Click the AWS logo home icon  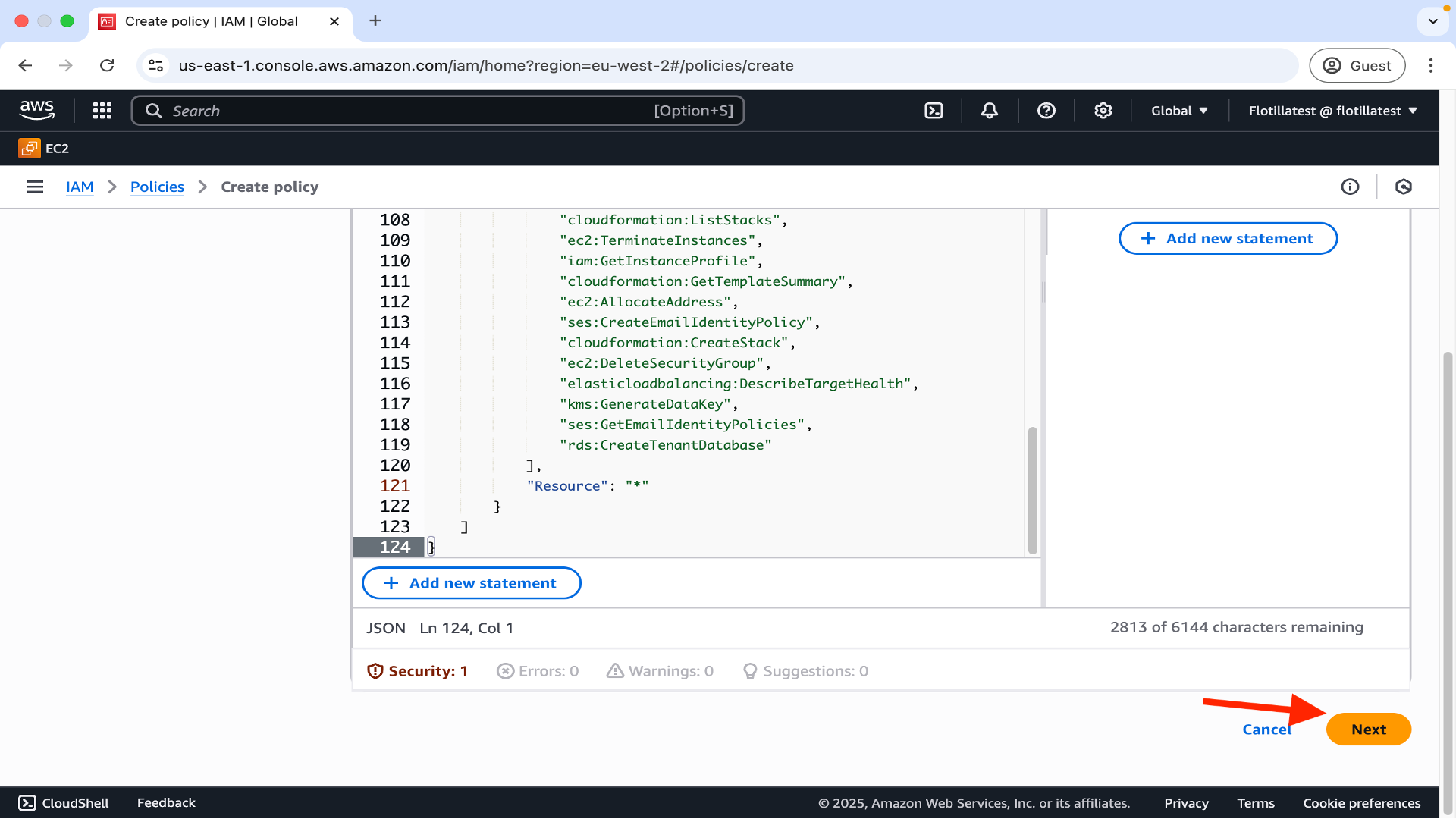[37, 110]
